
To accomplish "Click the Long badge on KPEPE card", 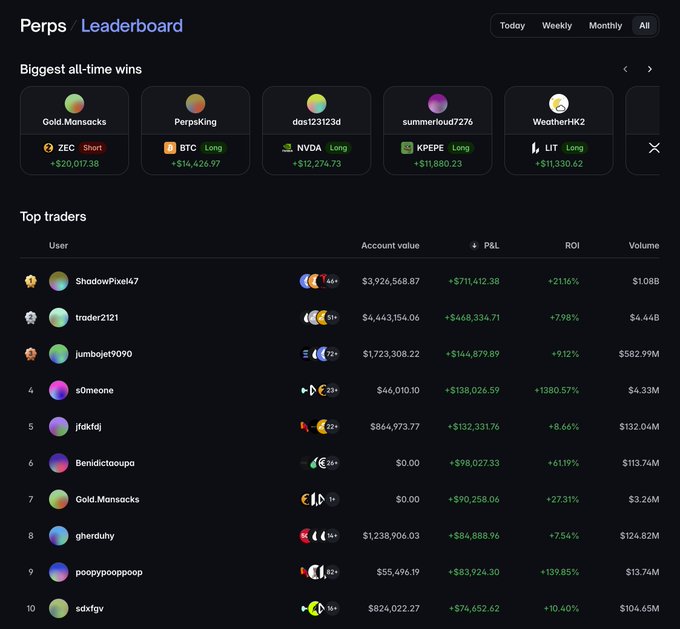I will 461,148.
